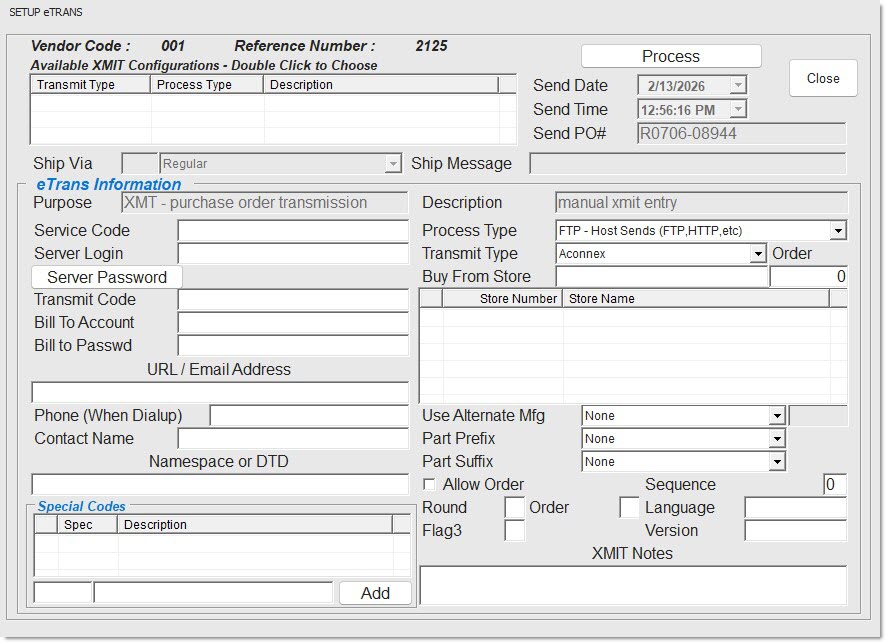Viewport: 886px width, 643px height.
Task: Expand the Part Prefix dropdown
Action: pyautogui.click(x=777, y=439)
